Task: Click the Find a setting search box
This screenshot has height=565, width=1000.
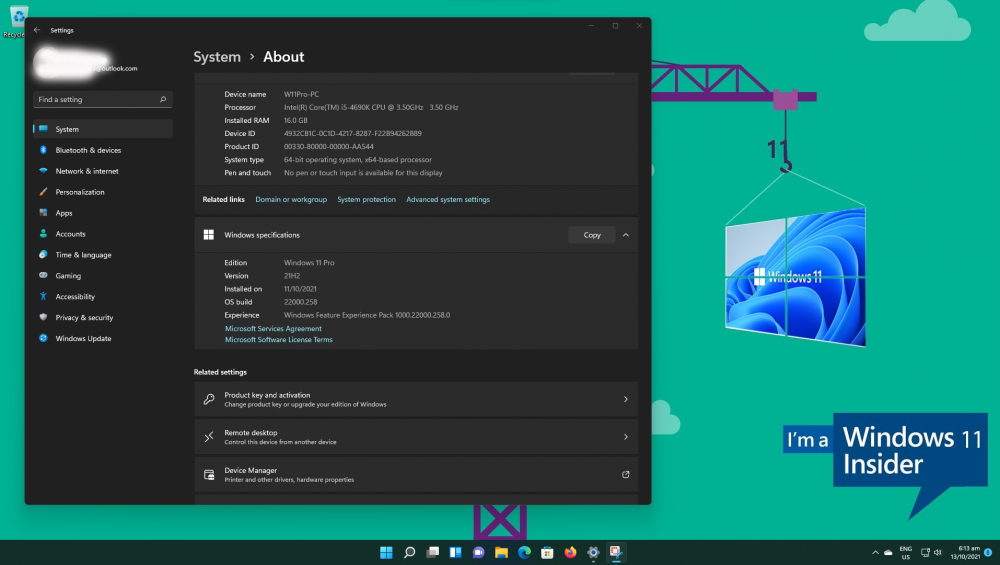Action: click(x=103, y=99)
